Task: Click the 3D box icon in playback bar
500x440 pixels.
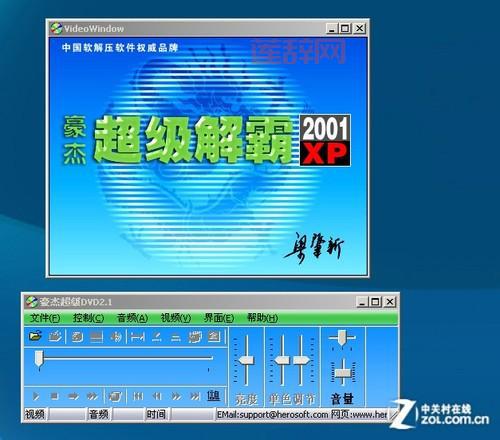Action: pyautogui.click(x=115, y=396)
